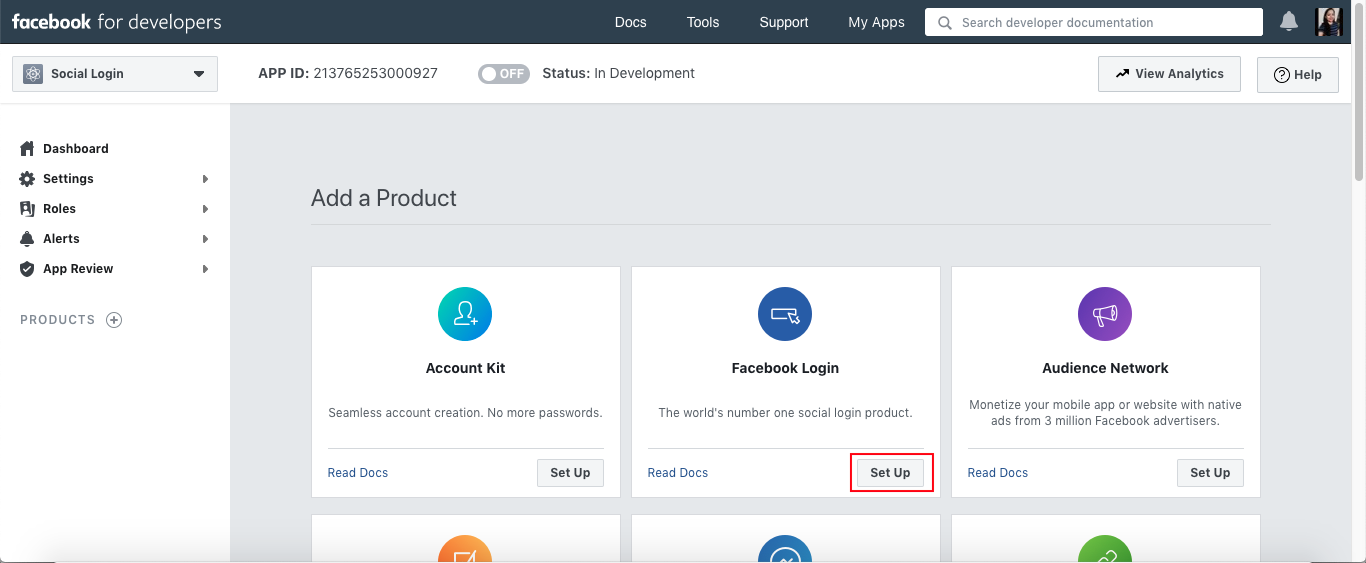Click the Status: In Development text

click(618, 73)
